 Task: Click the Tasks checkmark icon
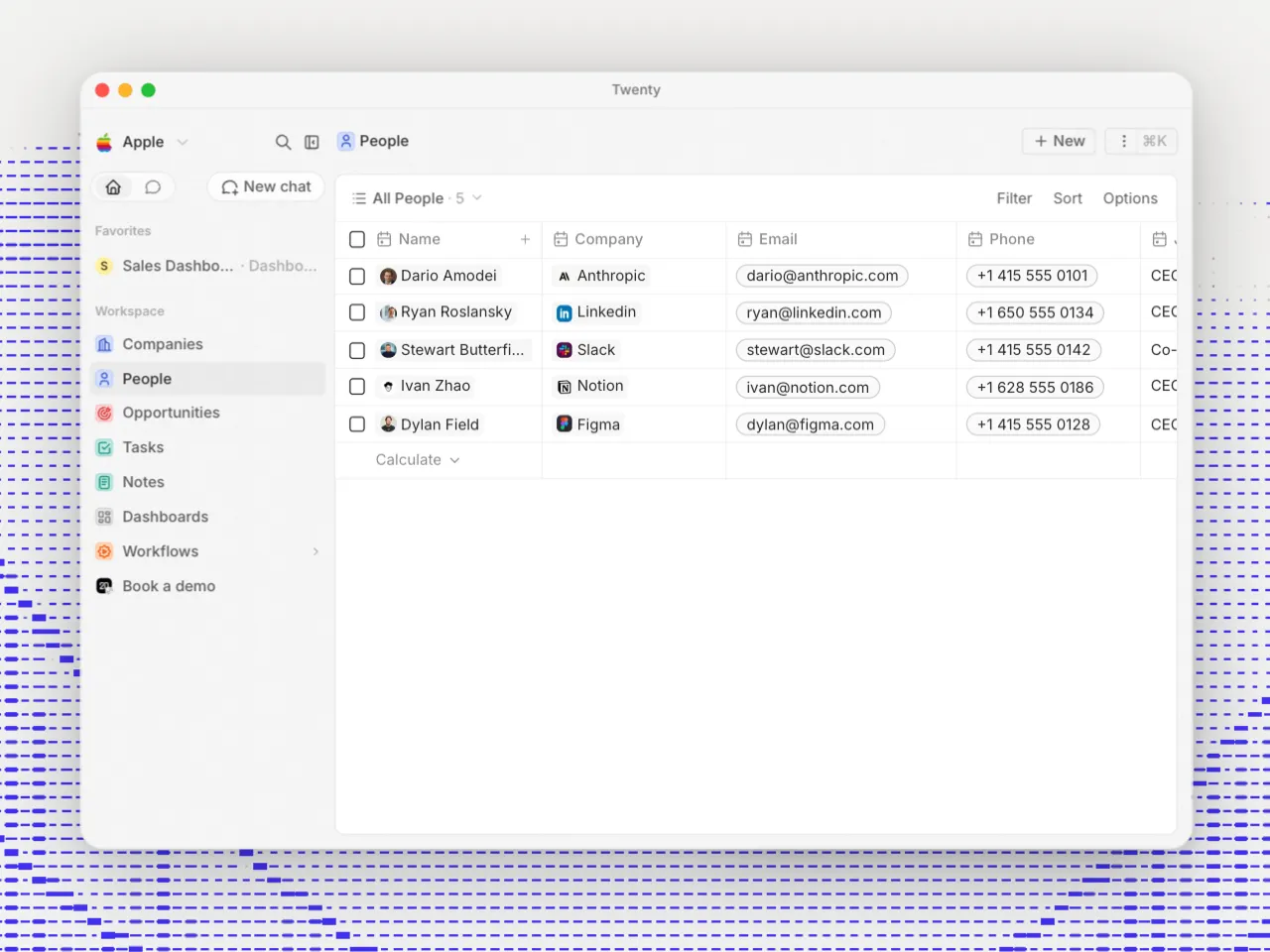click(104, 447)
